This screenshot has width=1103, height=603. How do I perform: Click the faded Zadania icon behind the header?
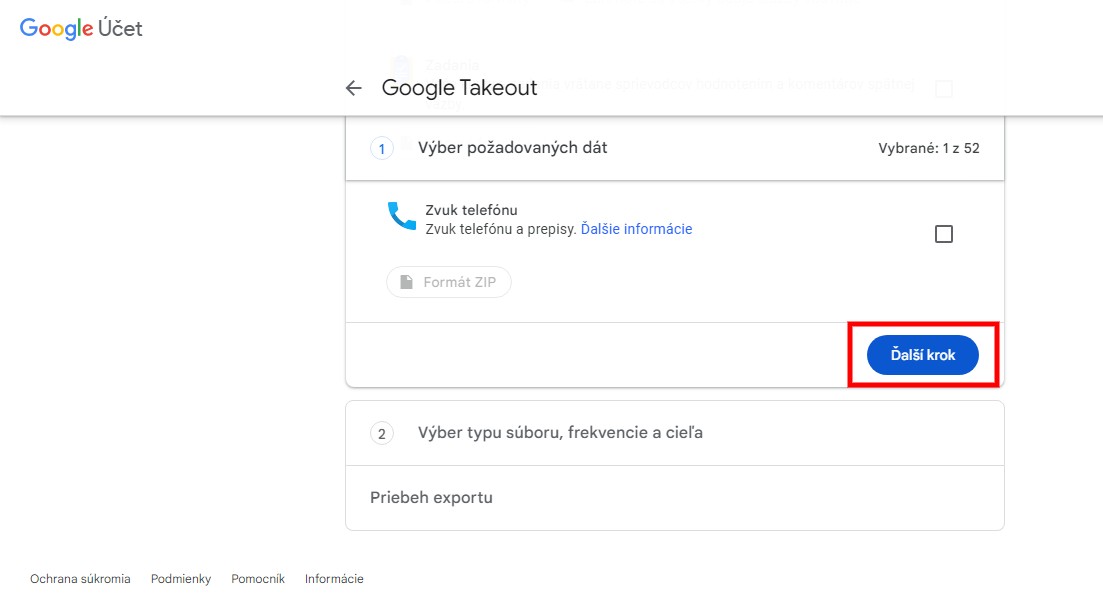click(x=402, y=66)
